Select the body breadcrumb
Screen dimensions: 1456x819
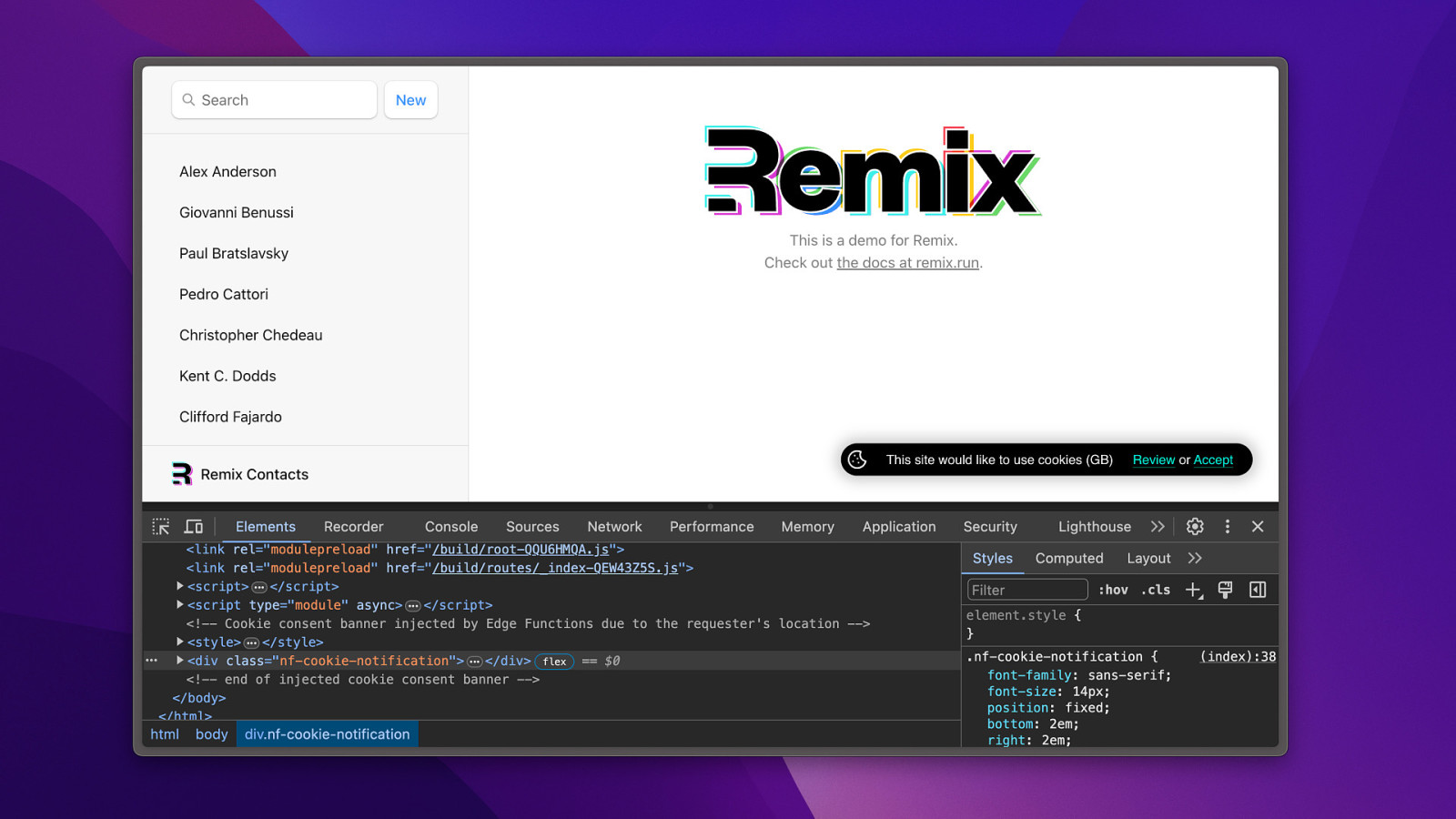click(211, 734)
